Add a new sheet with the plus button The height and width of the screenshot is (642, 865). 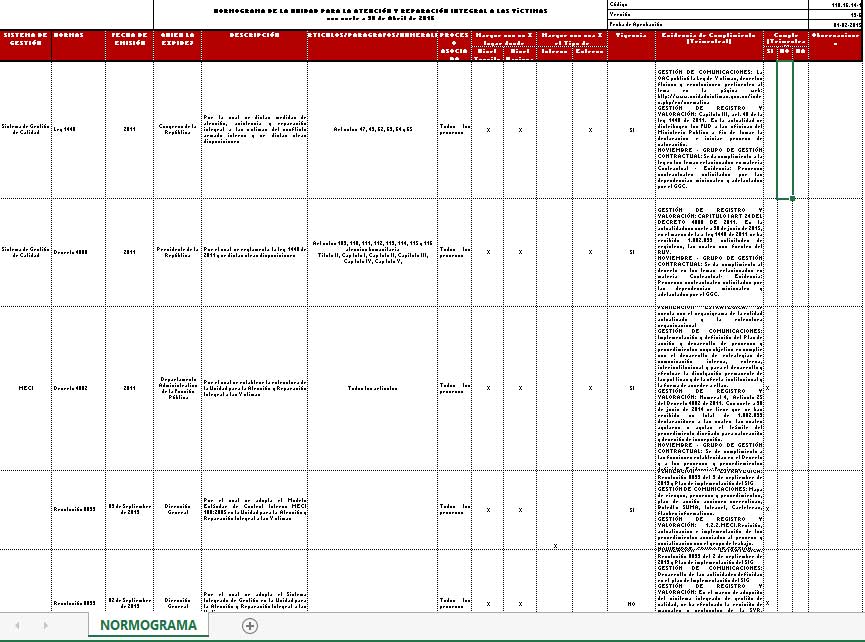tap(249, 625)
